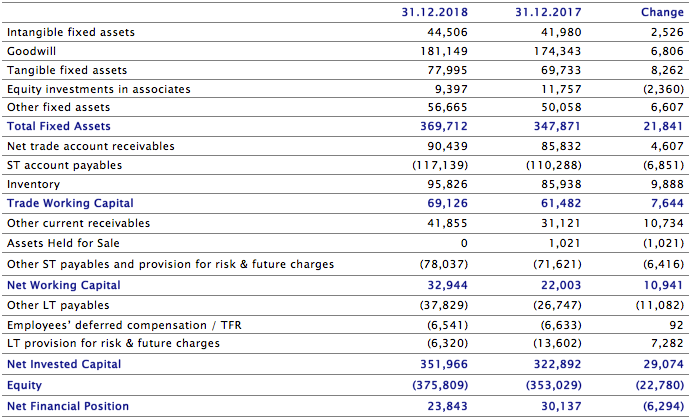Click Equity investments in associates label
The height and width of the screenshot is (419, 691).
point(98,89)
